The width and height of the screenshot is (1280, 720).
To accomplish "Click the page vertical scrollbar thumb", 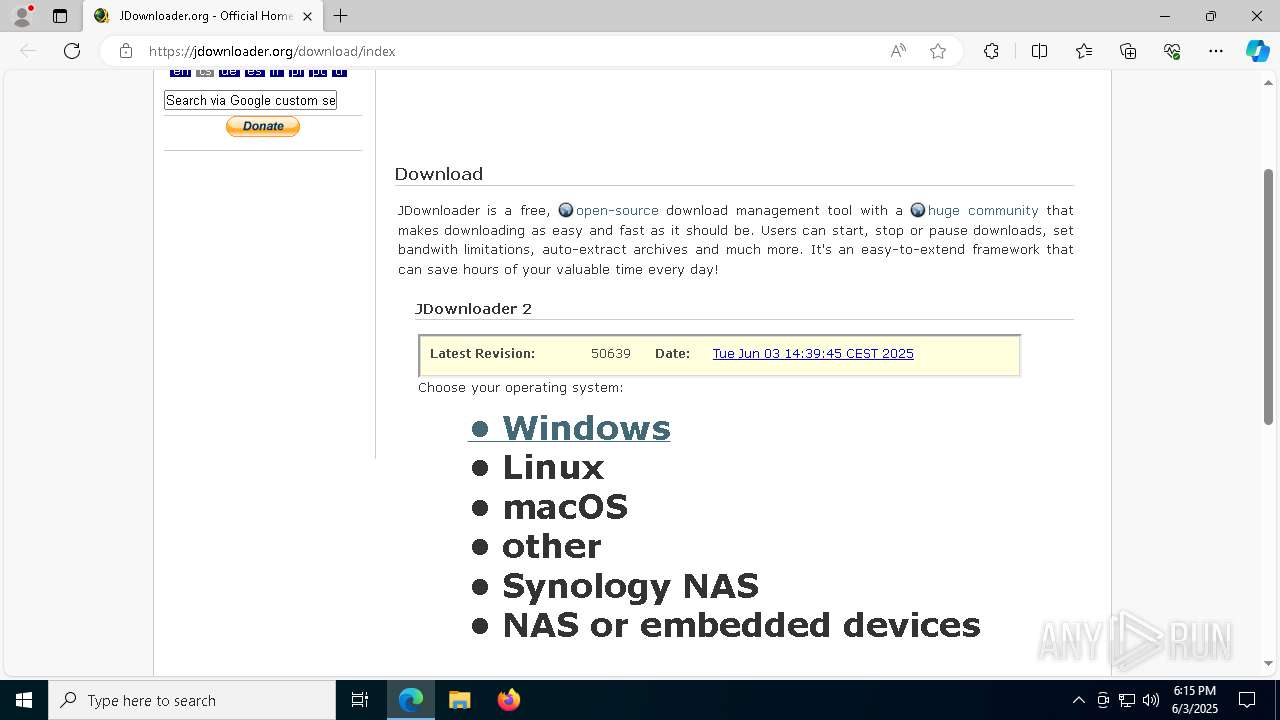I will tap(1269, 297).
